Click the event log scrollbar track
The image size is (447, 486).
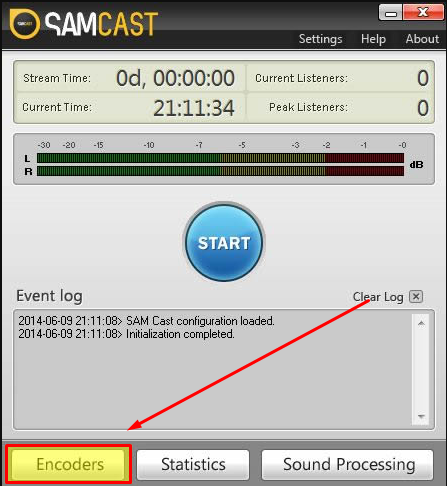tap(421, 369)
